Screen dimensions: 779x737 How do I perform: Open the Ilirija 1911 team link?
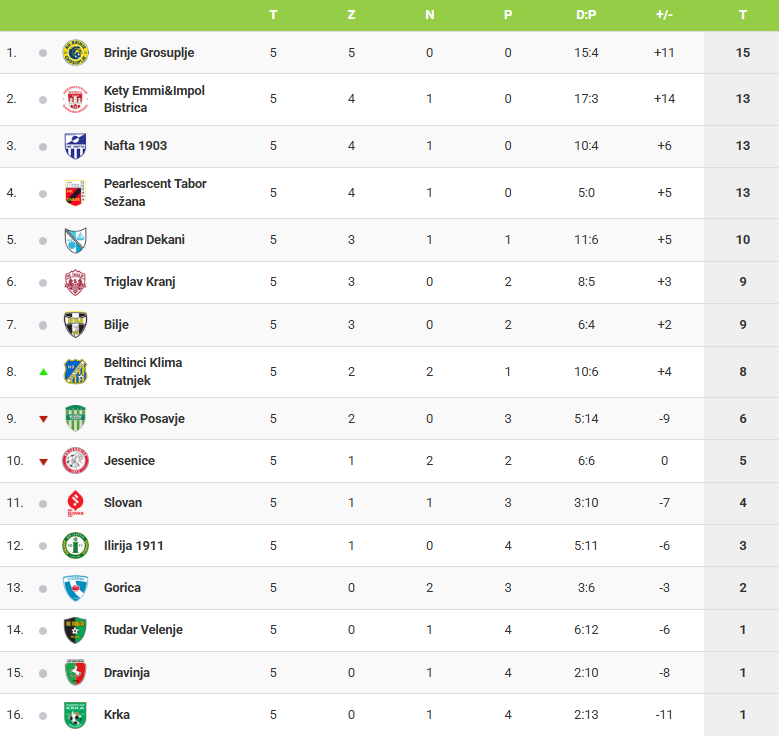pyautogui.click(x=134, y=546)
